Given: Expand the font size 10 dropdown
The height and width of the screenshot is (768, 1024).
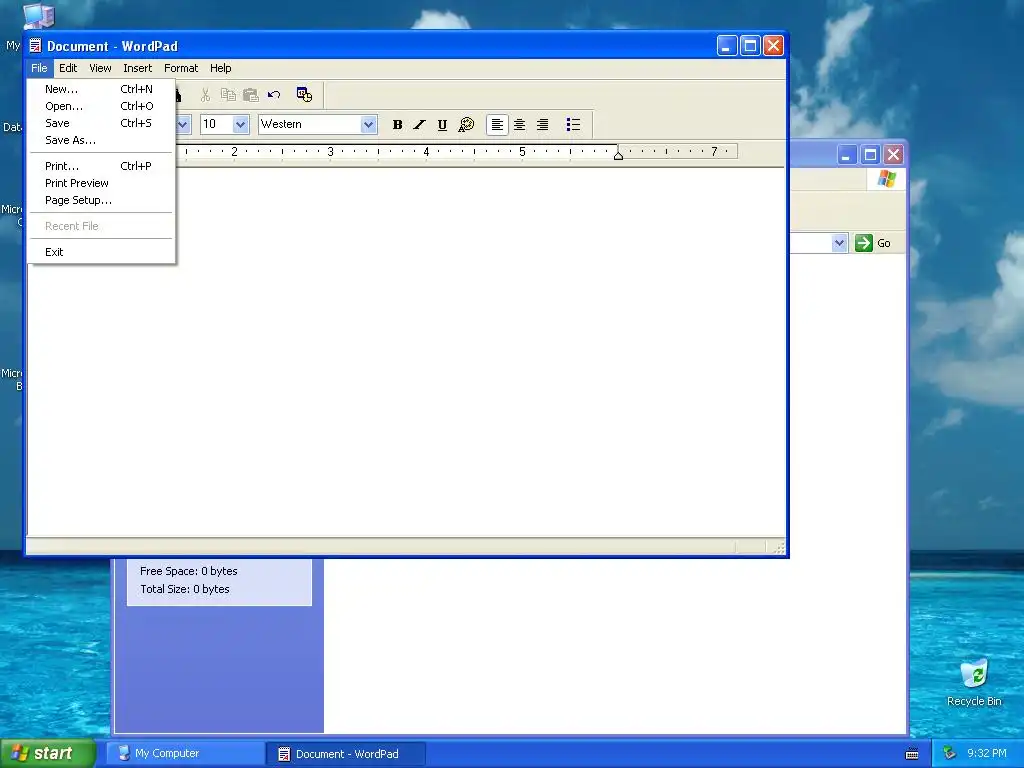Looking at the screenshot, I should click(x=240, y=124).
